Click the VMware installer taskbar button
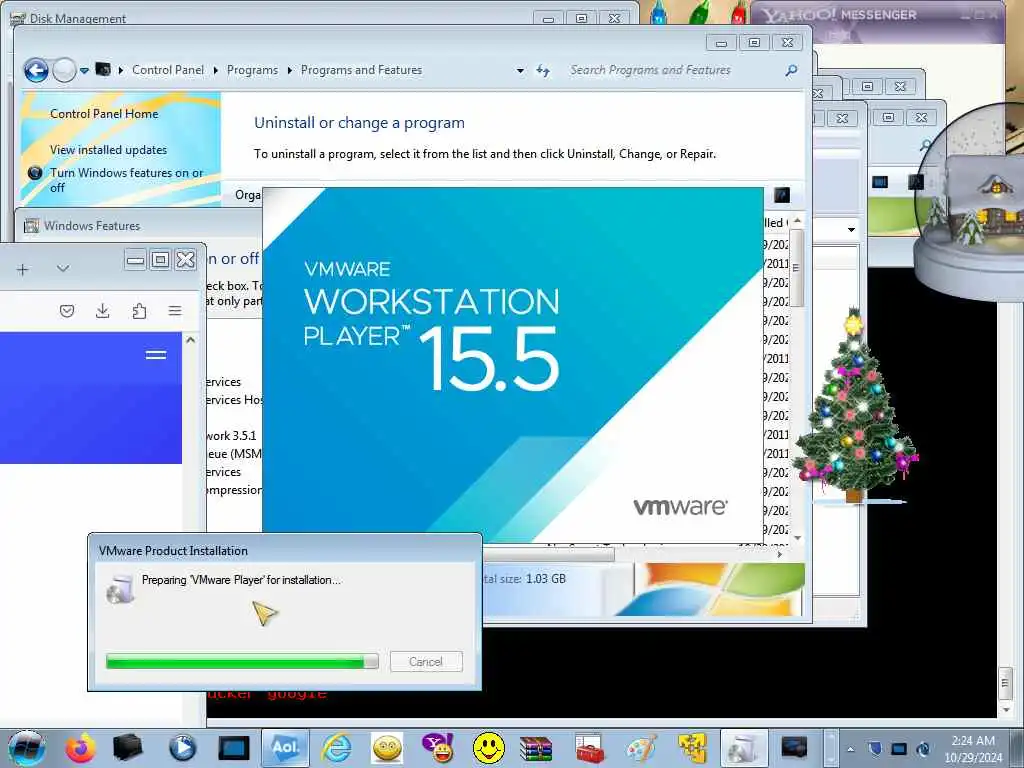 pyautogui.click(x=743, y=748)
